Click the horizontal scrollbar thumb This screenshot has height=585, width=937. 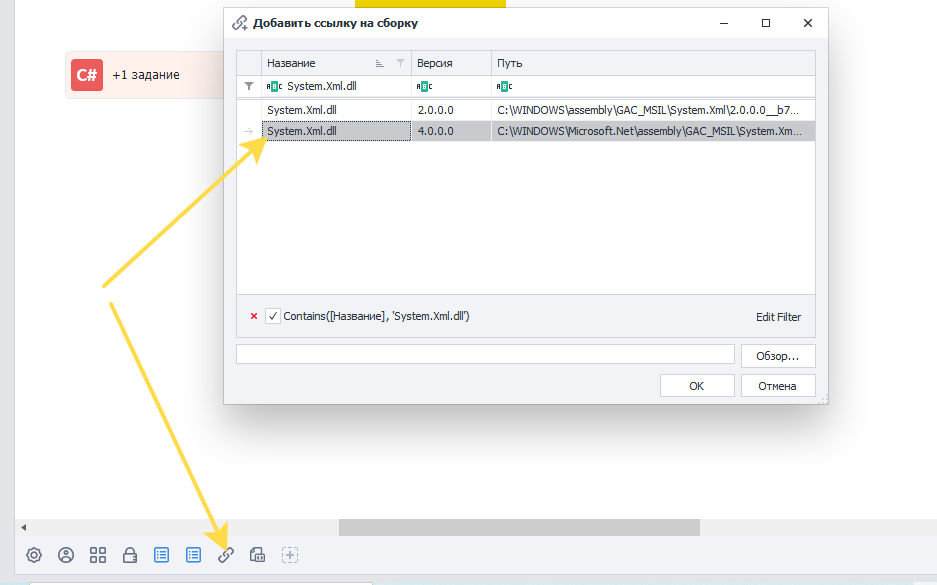[x=519, y=527]
